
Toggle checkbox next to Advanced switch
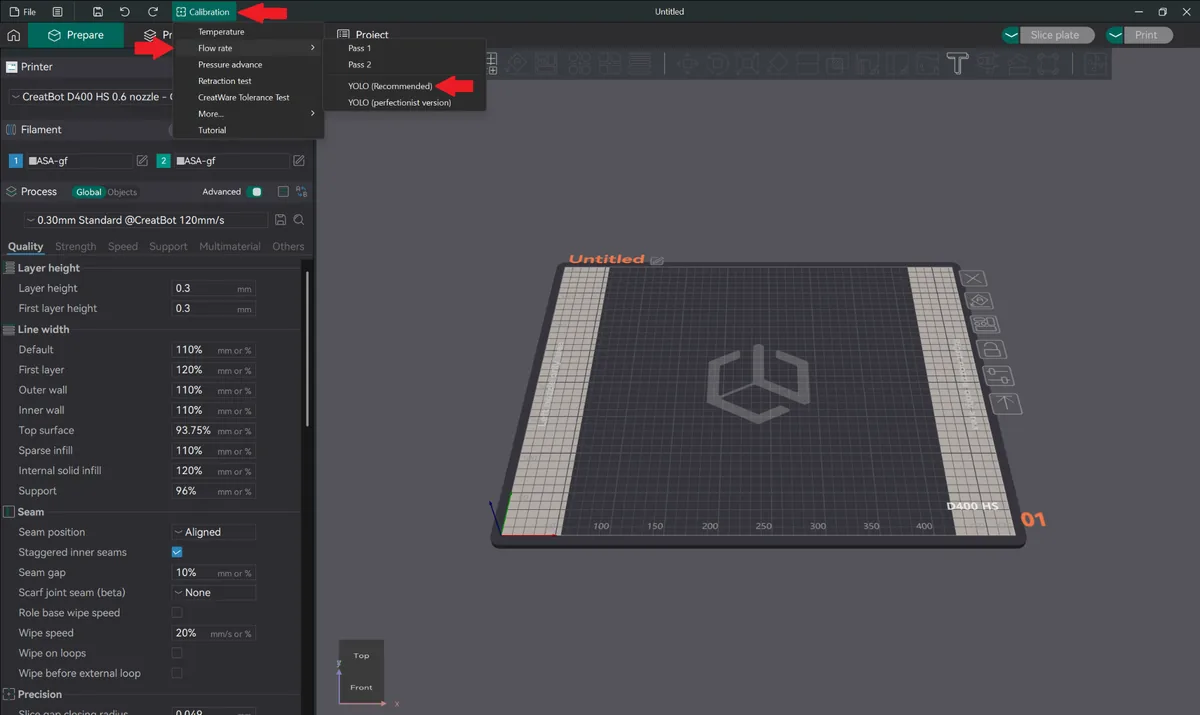tap(283, 192)
